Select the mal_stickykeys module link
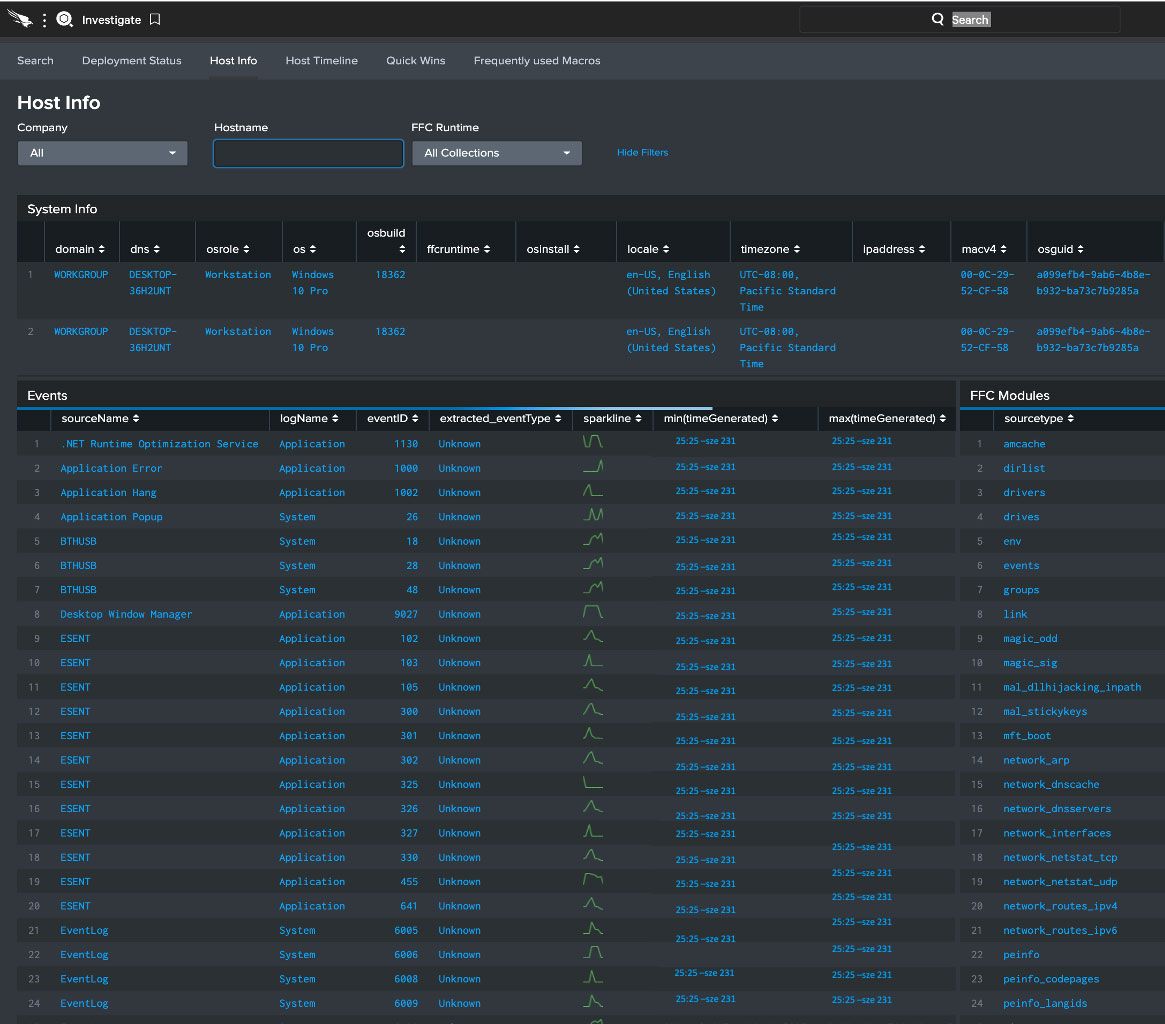 tap(1045, 711)
